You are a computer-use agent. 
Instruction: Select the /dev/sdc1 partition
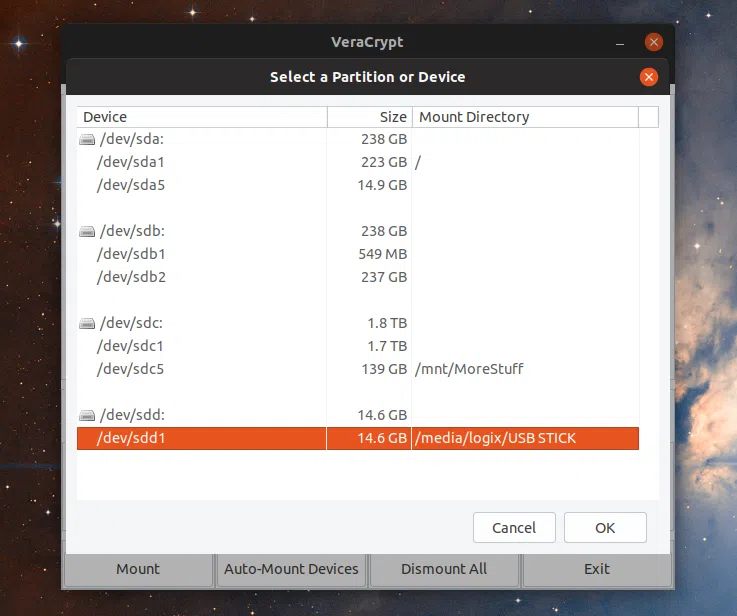[358, 346]
